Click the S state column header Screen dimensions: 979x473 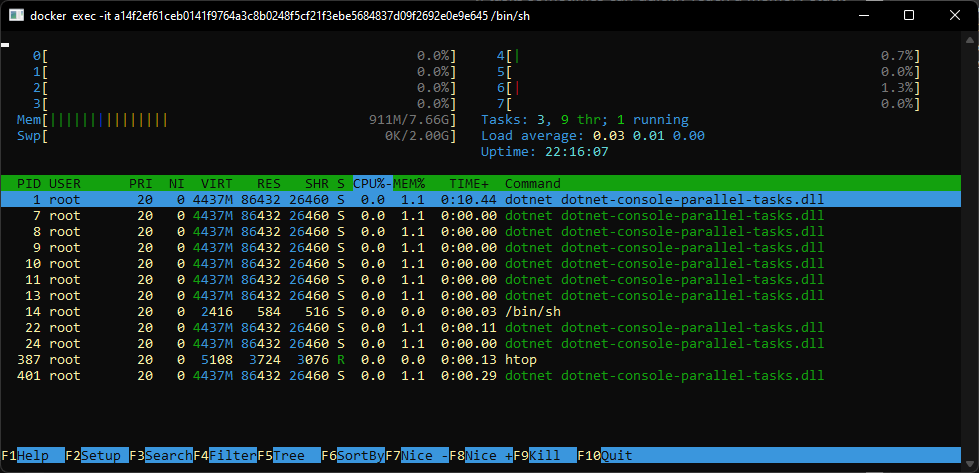pos(341,183)
